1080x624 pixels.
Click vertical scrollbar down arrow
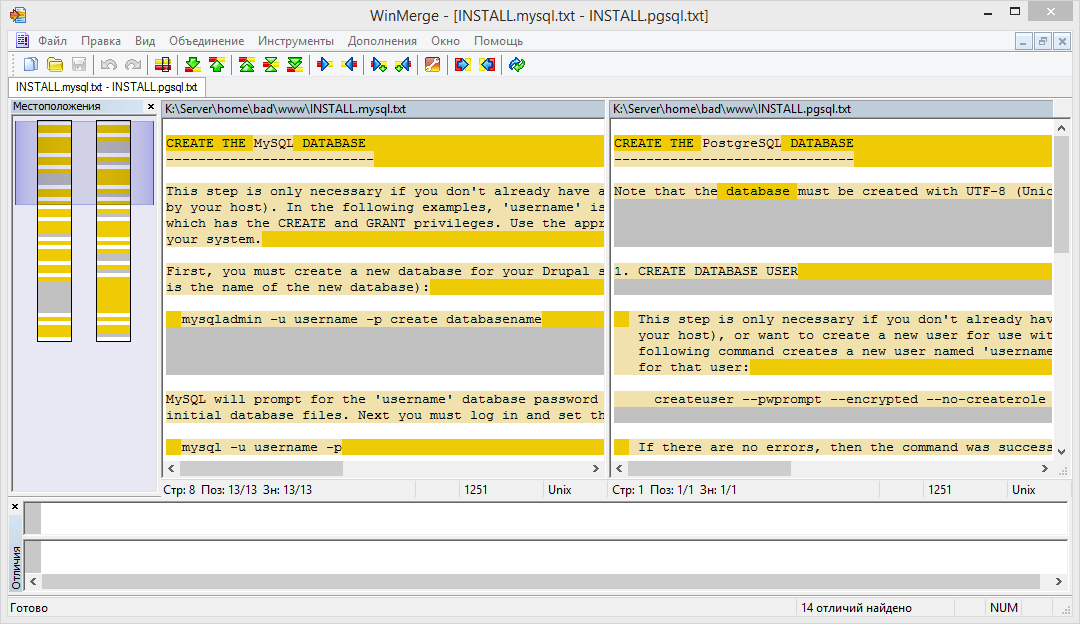point(1061,452)
